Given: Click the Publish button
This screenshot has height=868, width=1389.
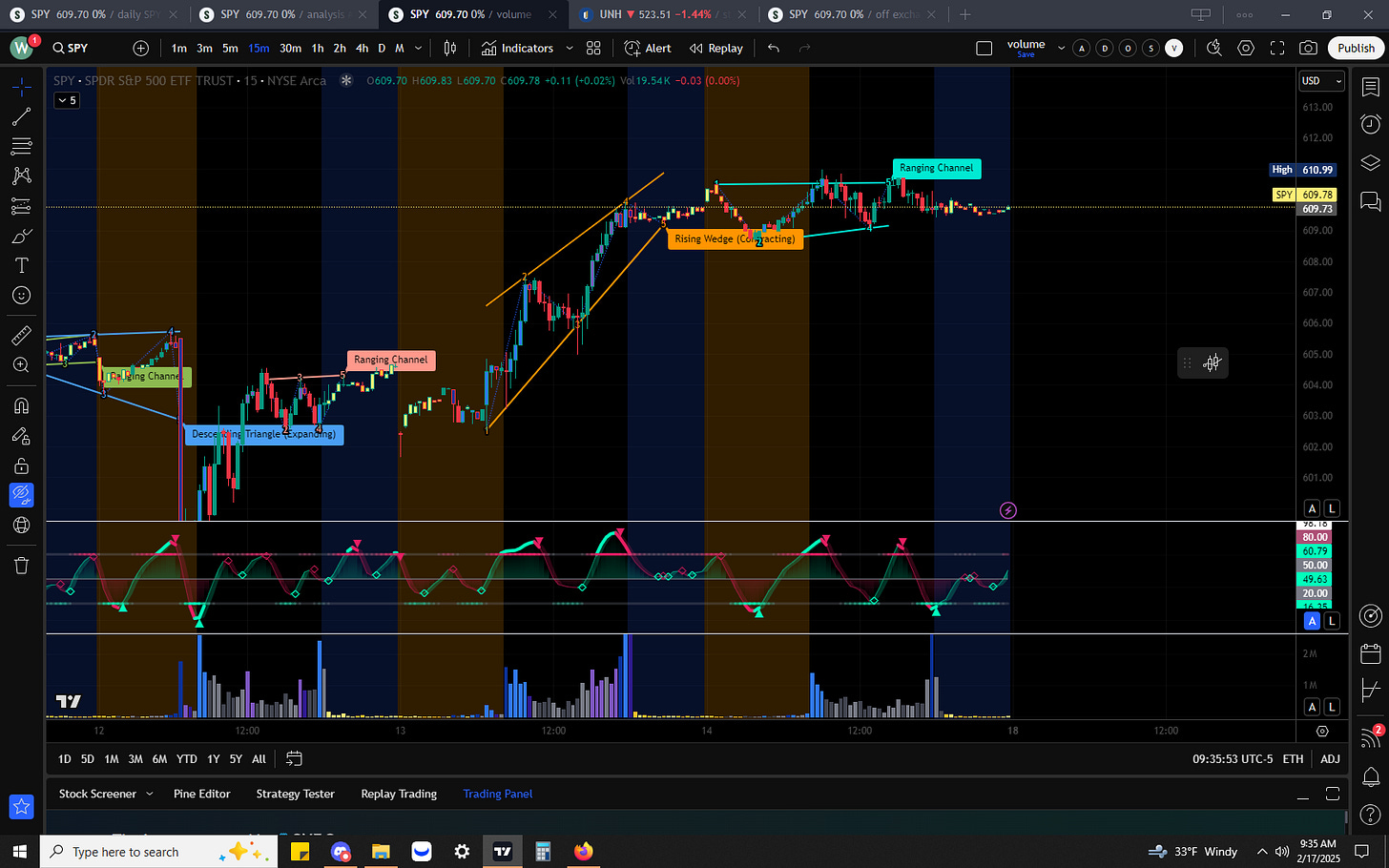Looking at the screenshot, I should (x=1356, y=48).
